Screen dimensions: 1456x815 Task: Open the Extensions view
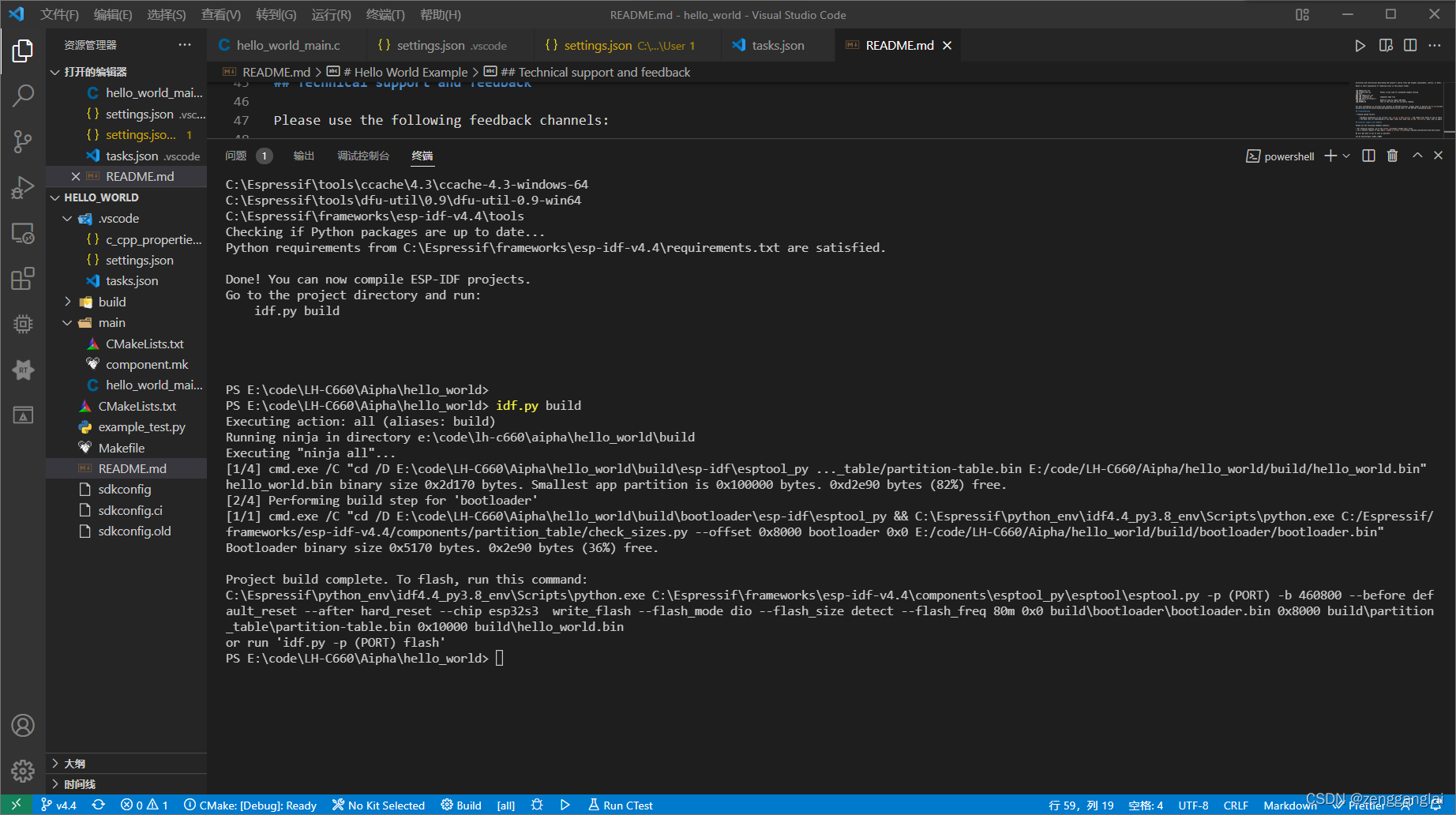23,278
